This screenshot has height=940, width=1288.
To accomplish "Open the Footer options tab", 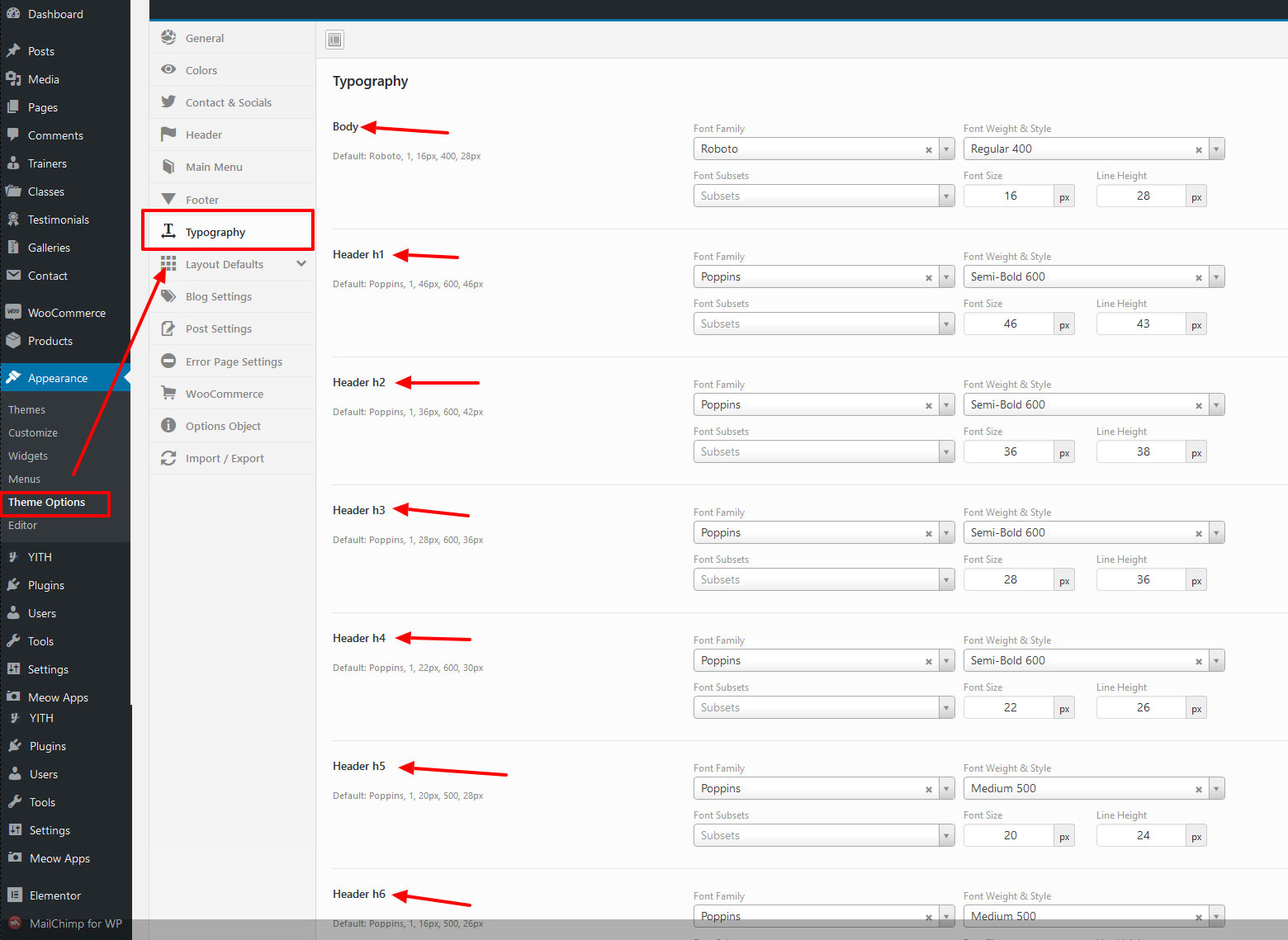I will [232, 199].
